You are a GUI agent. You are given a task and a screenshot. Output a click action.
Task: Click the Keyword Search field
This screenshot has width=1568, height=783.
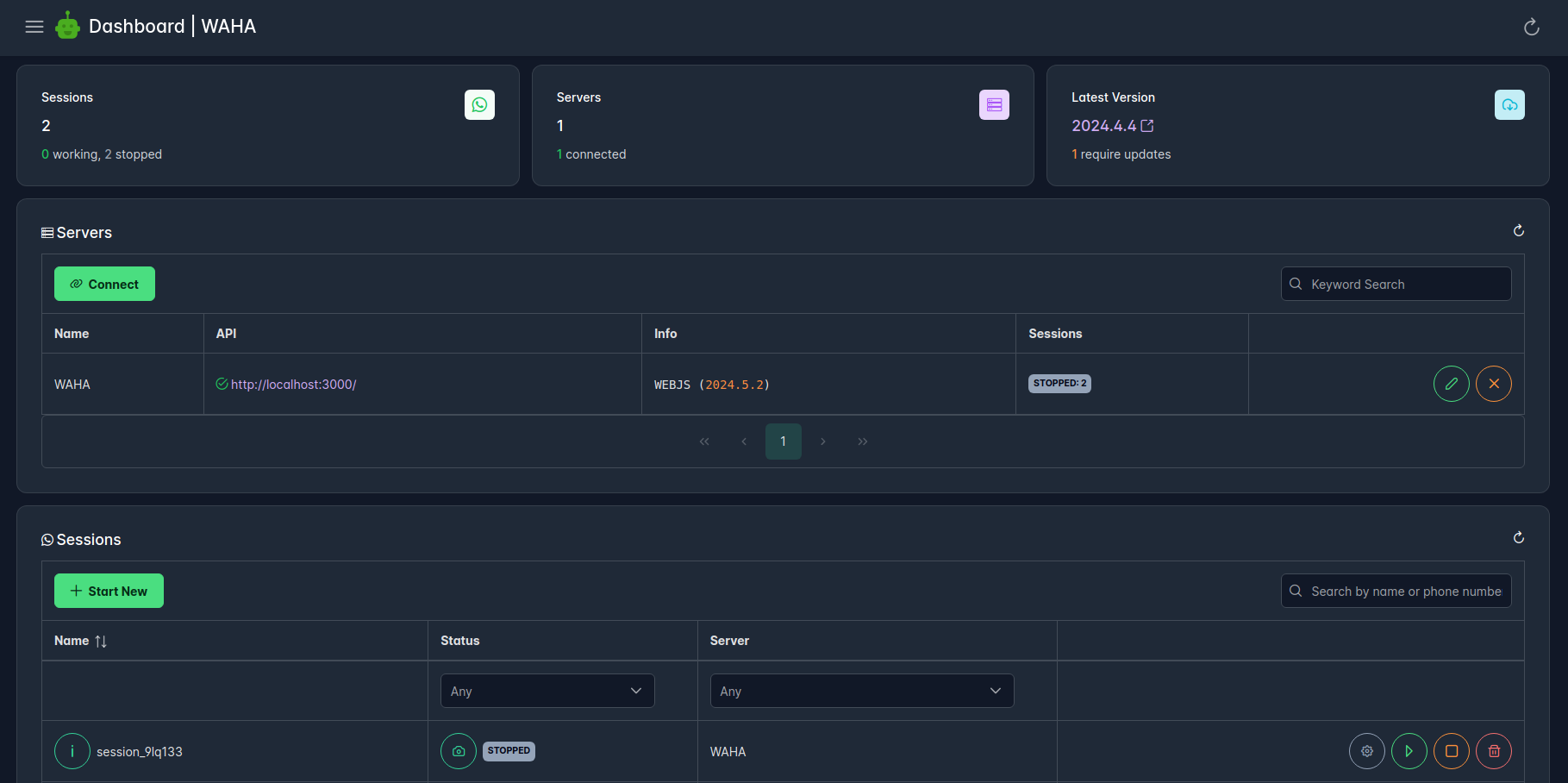tap(1396, 284)
